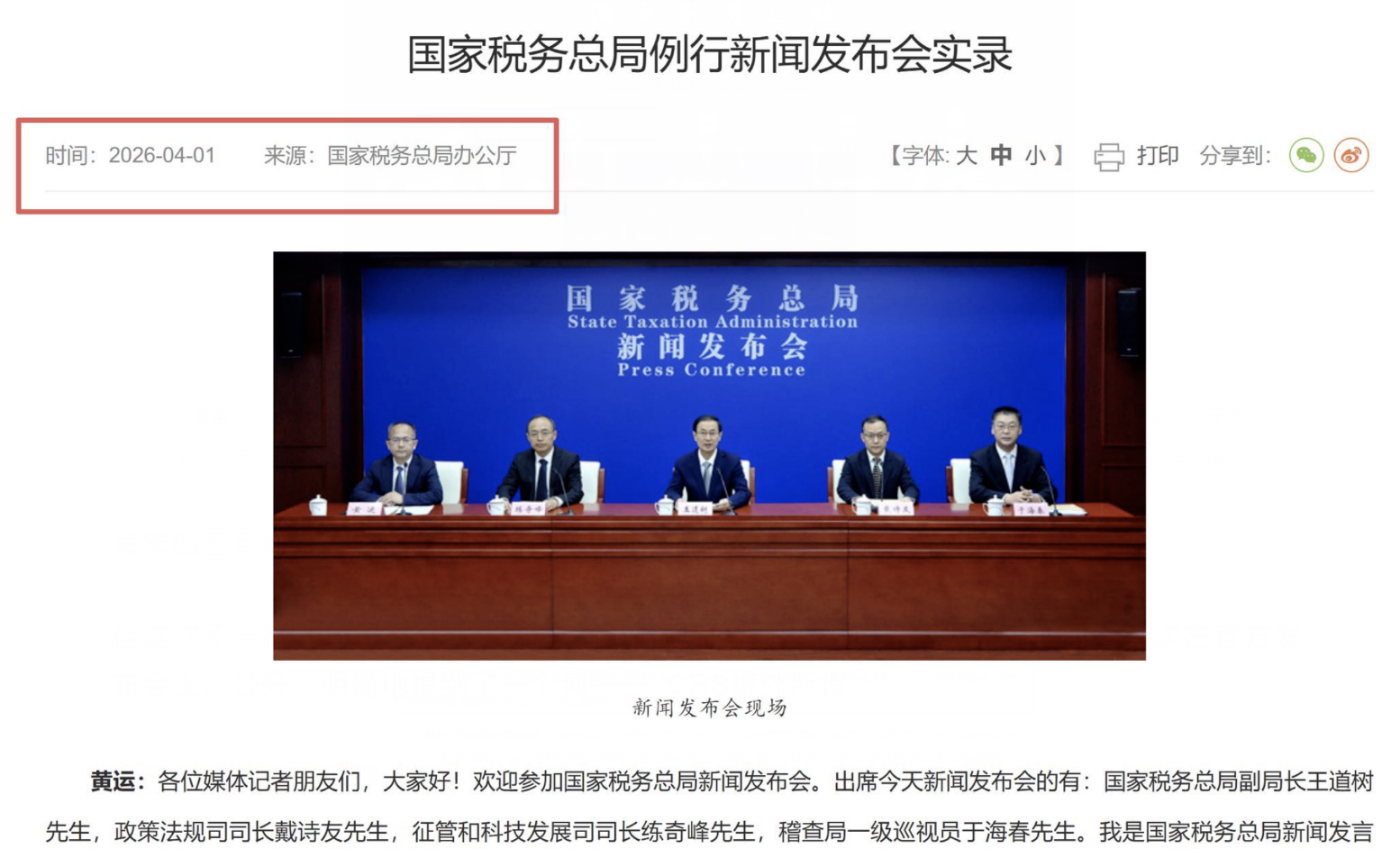1400x849 pixels.
Task: Click the opening paragraph beginning 各位媒体记者朋友们
Action: (709, 807)
